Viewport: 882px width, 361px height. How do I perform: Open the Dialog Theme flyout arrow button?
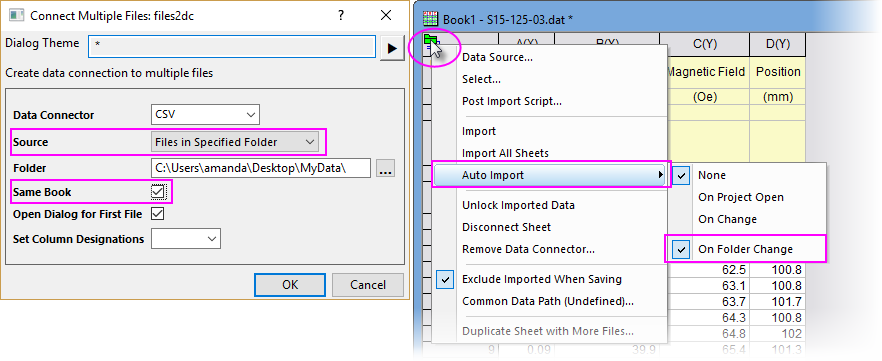pyautogui.click(x=392, y=49)
